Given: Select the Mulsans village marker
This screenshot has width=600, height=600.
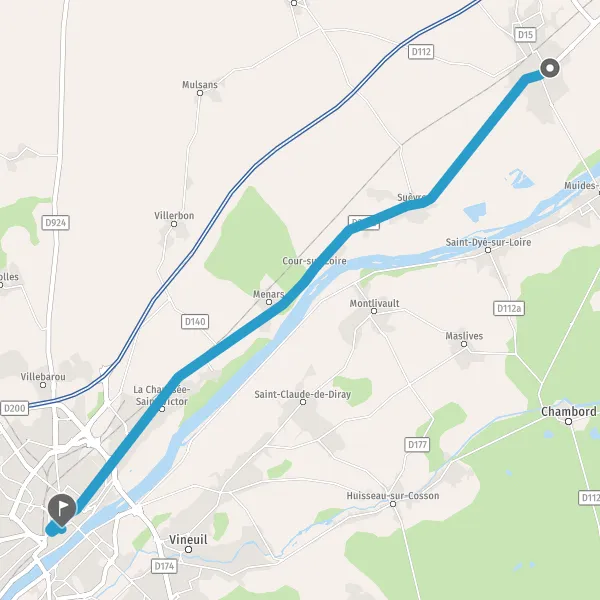Looking at the screenshot, I should coord(200,93).
